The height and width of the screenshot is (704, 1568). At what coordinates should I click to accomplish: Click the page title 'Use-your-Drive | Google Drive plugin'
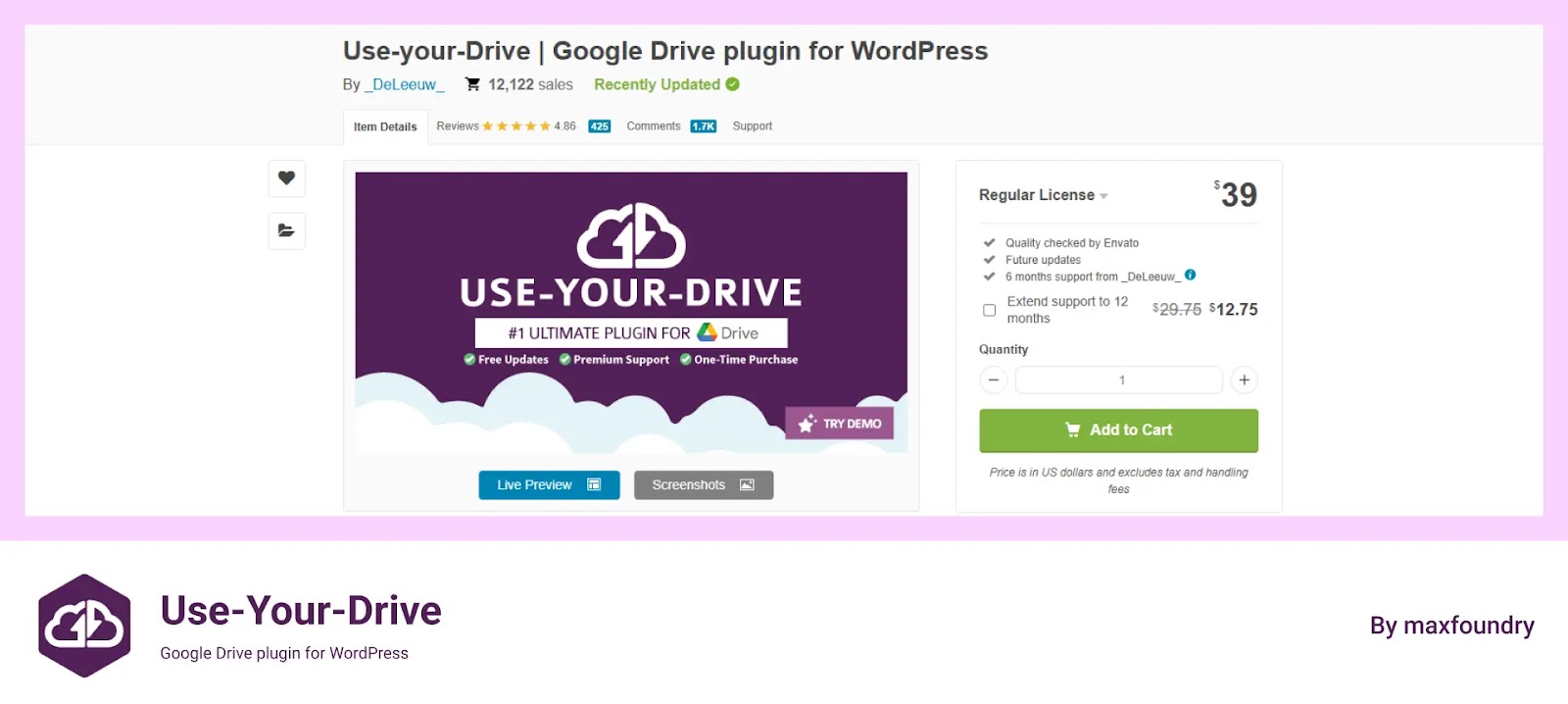[x=665, y=51]
